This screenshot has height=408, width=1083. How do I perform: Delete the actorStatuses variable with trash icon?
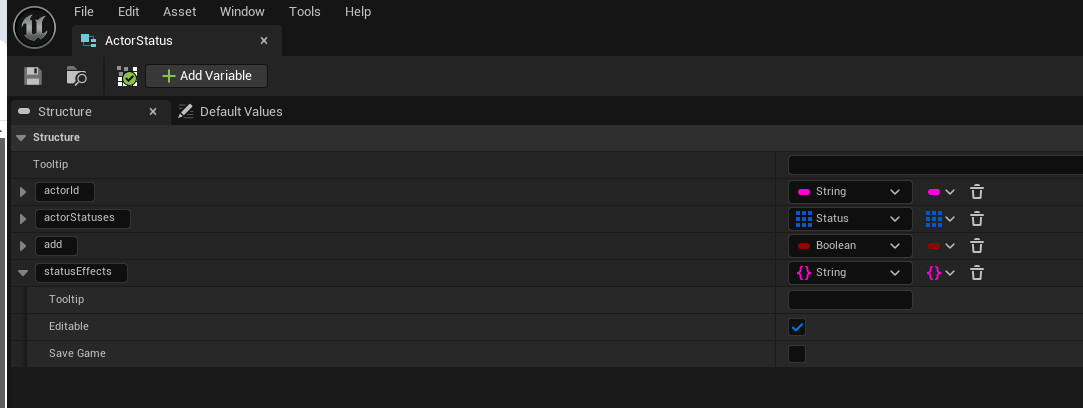pyautogui.click(x=977, y=219)
